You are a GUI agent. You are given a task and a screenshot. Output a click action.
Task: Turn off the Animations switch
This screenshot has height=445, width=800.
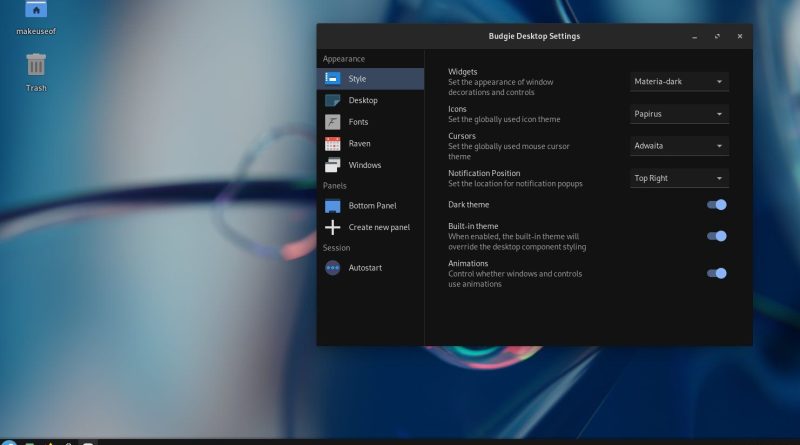[x=717, y=273]
